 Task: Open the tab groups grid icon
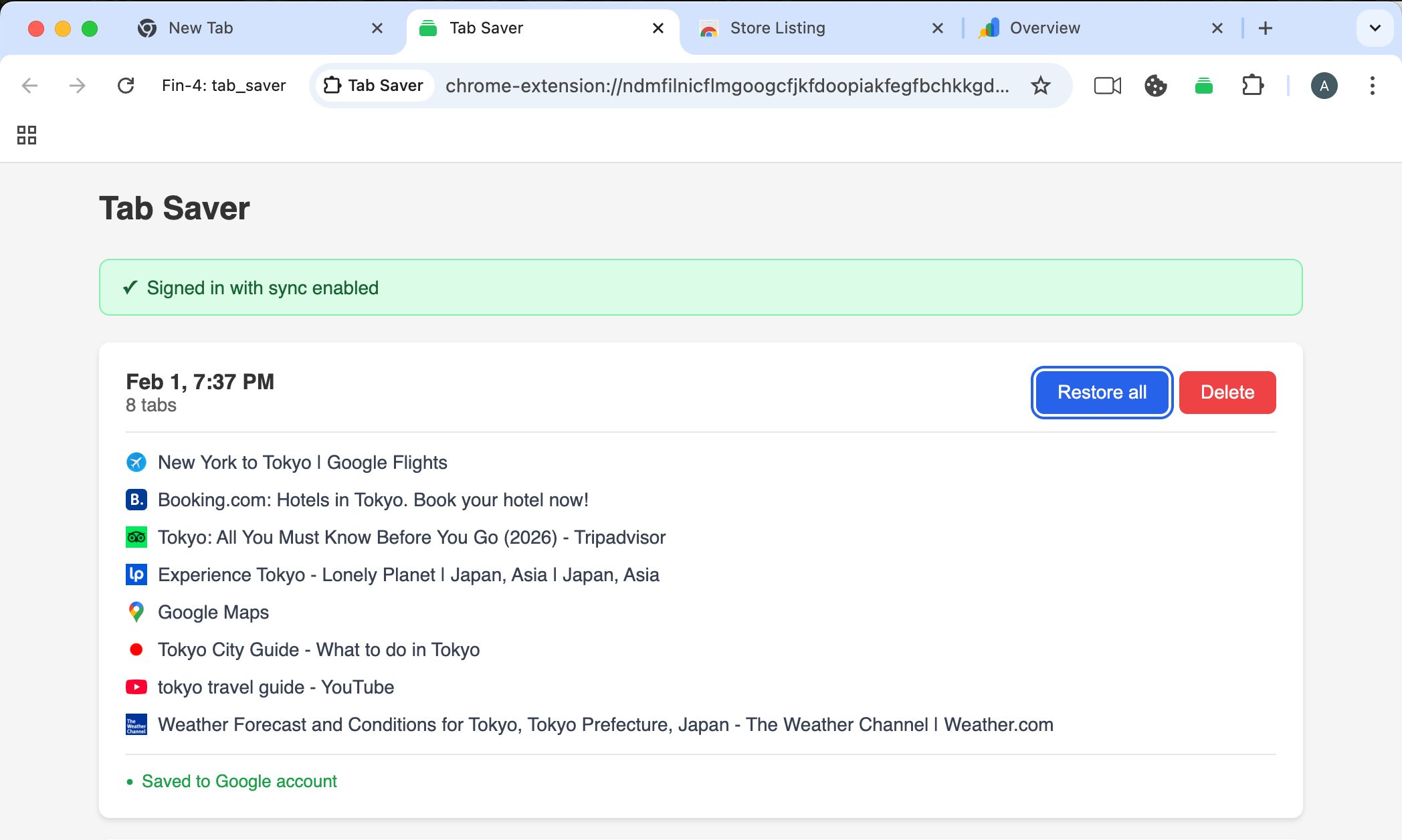coord(27,135)
